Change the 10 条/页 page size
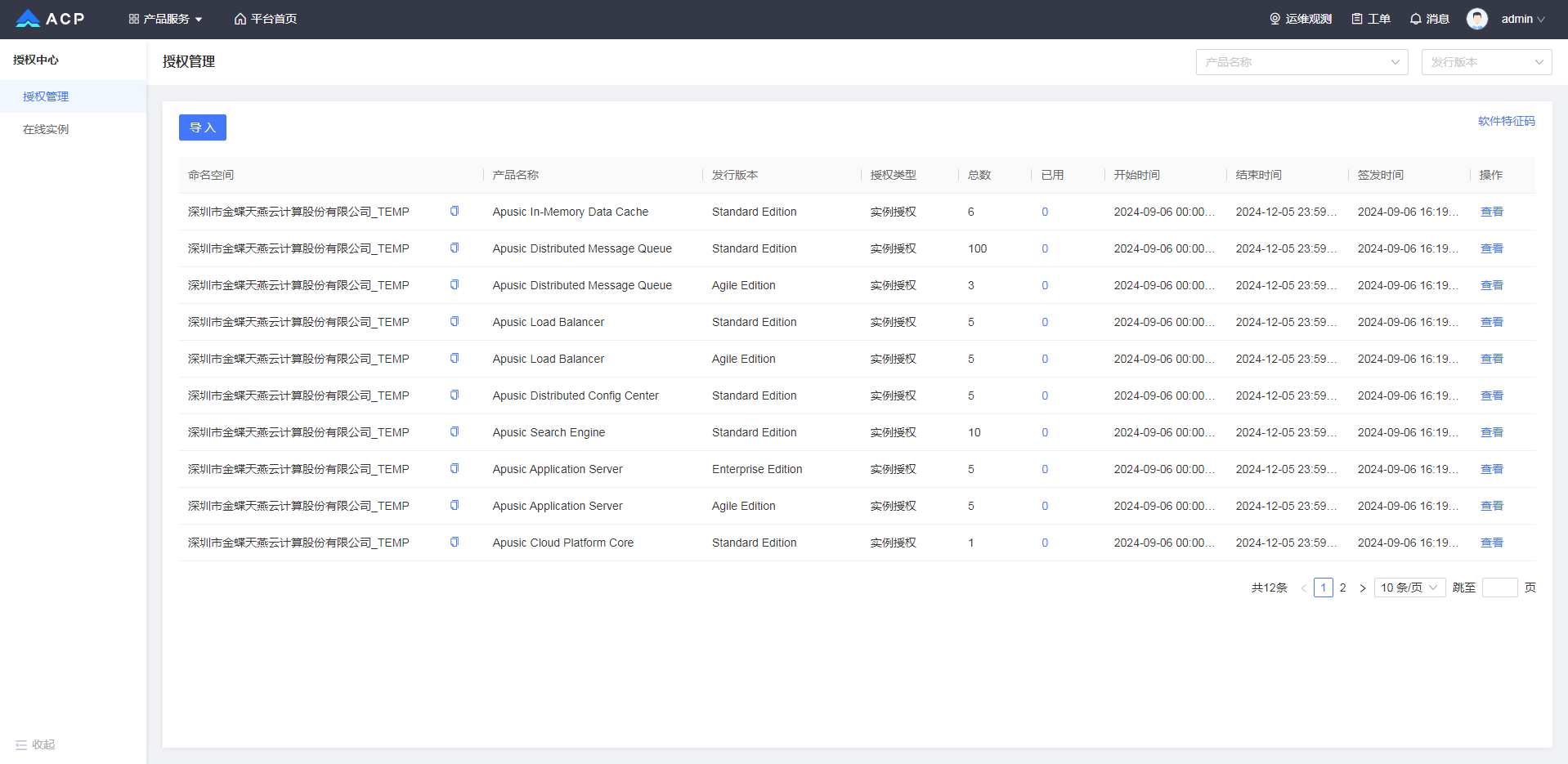This screenshot has width=1568, height=764. pyautogui.click(x=1410, y=588)
